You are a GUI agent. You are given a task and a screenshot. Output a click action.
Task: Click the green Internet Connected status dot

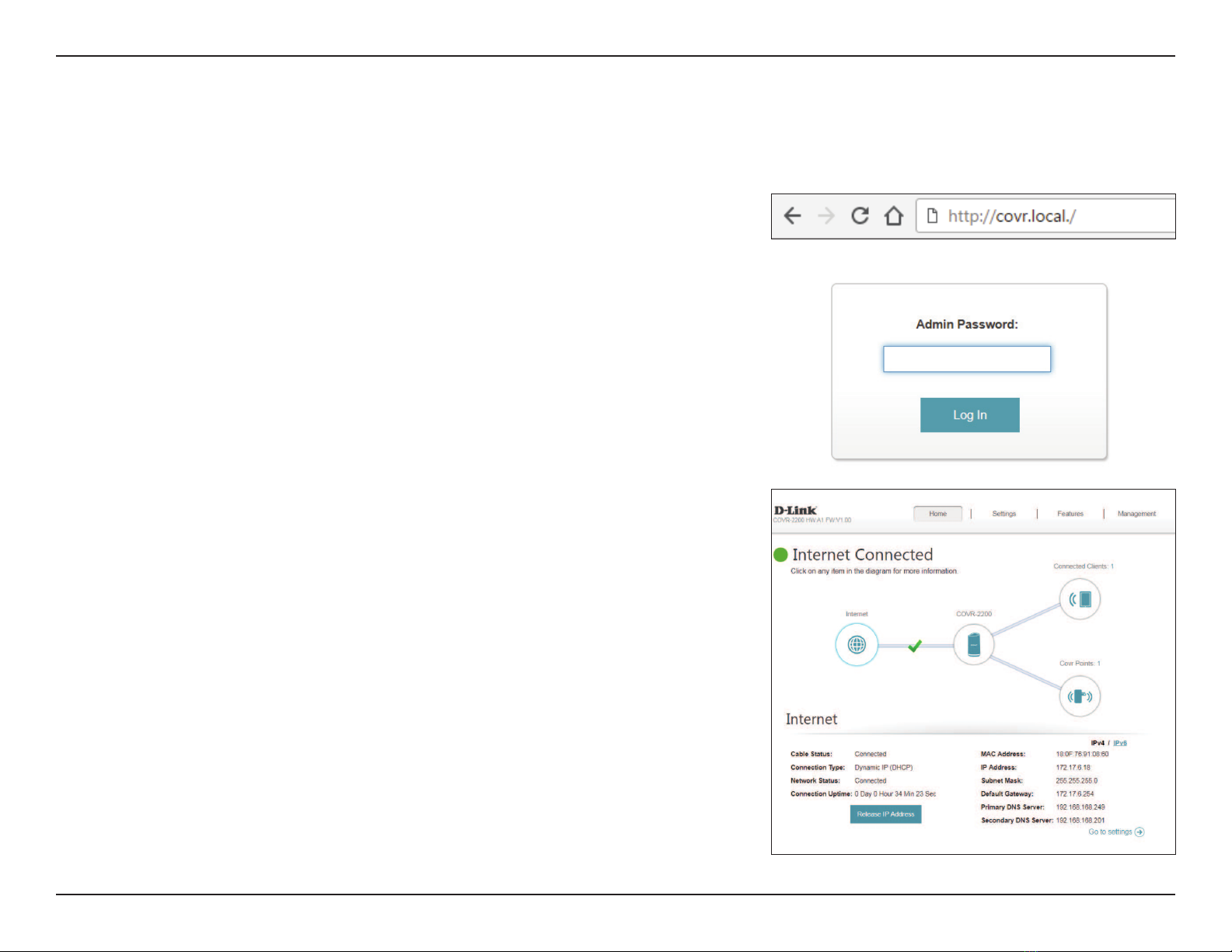tap(781, 555)
